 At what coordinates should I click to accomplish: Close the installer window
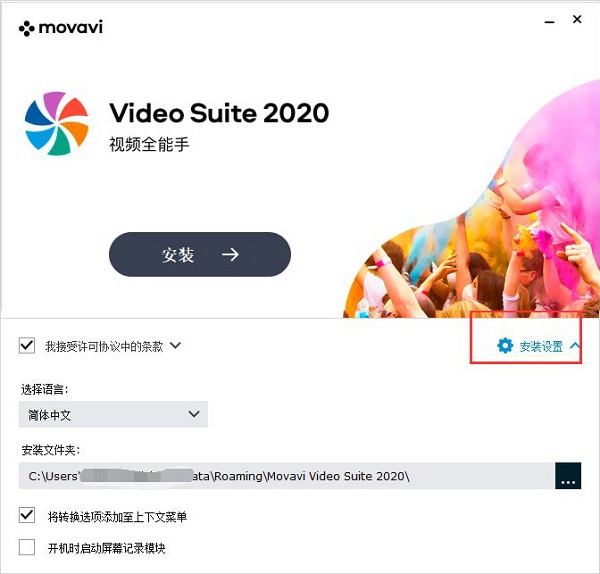coord(577,19)
